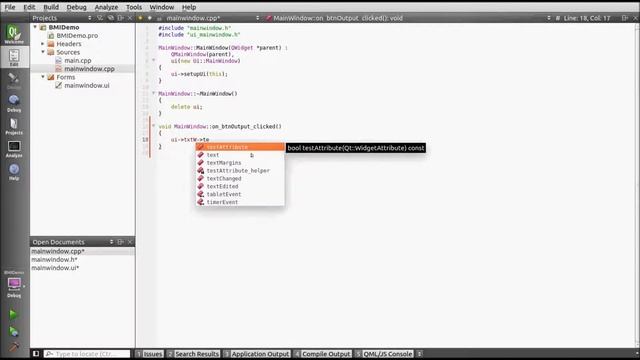Open the Debug menu
The image size is (640, 360).
click(x=76, y=7)
